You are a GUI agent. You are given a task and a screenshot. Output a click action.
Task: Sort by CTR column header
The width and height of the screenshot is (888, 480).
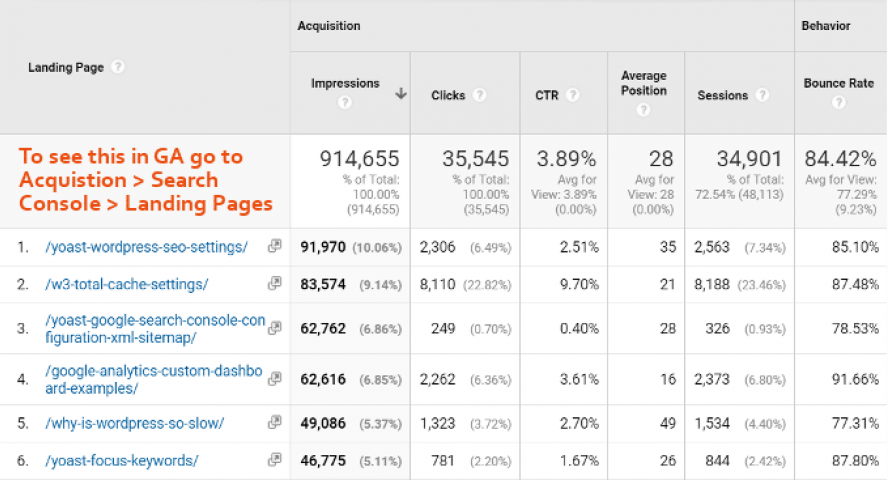coord(547,95)
